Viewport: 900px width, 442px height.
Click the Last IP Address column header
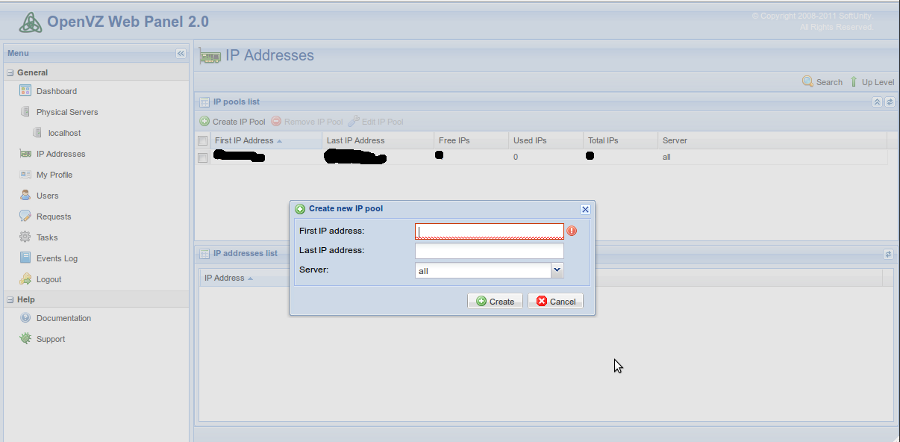coord(378,140)
